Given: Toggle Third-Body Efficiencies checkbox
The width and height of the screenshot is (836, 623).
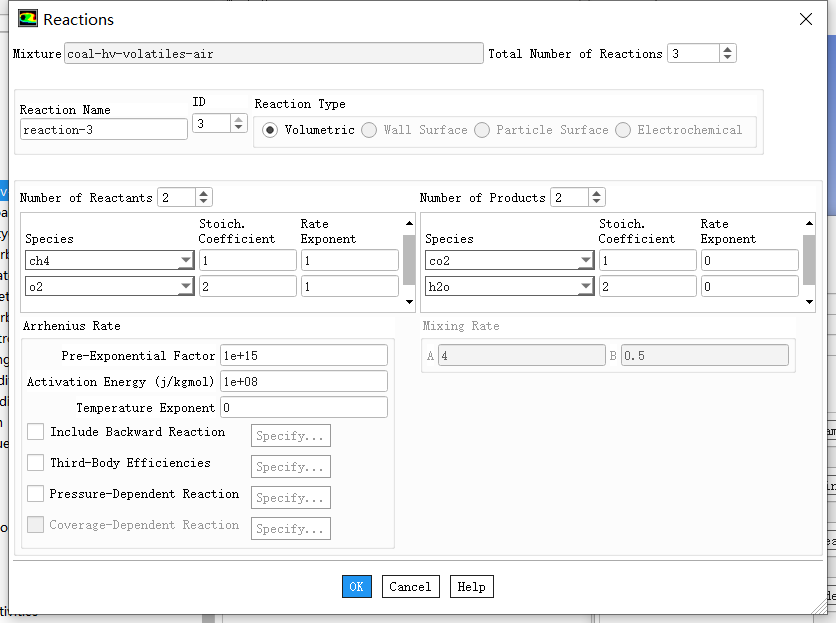Looking at the screenshot, I should point(36,463).
